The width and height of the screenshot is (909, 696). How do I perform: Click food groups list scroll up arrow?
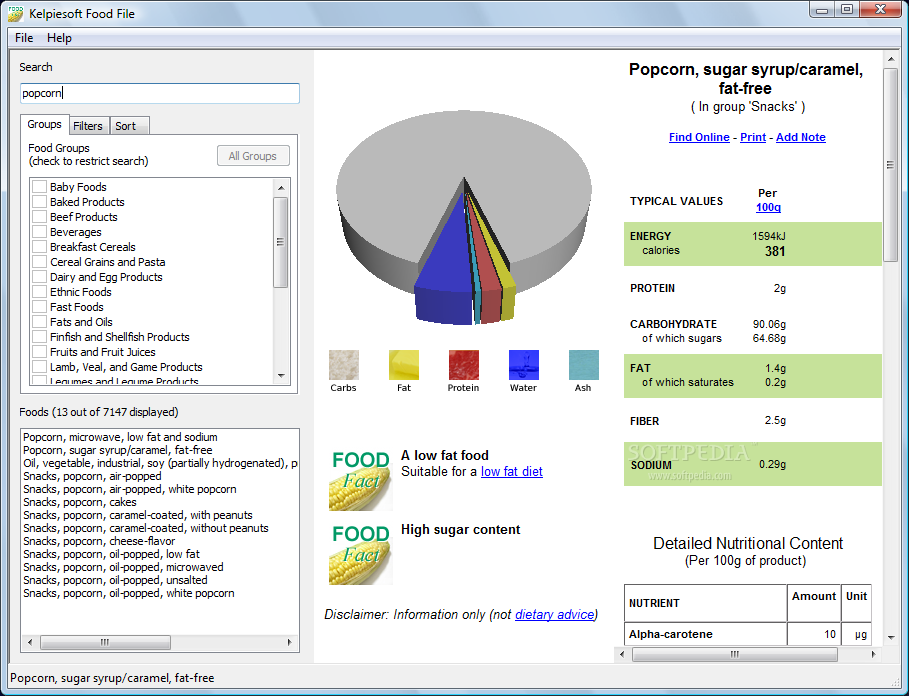pyautogui.click(x=281, y=188)
